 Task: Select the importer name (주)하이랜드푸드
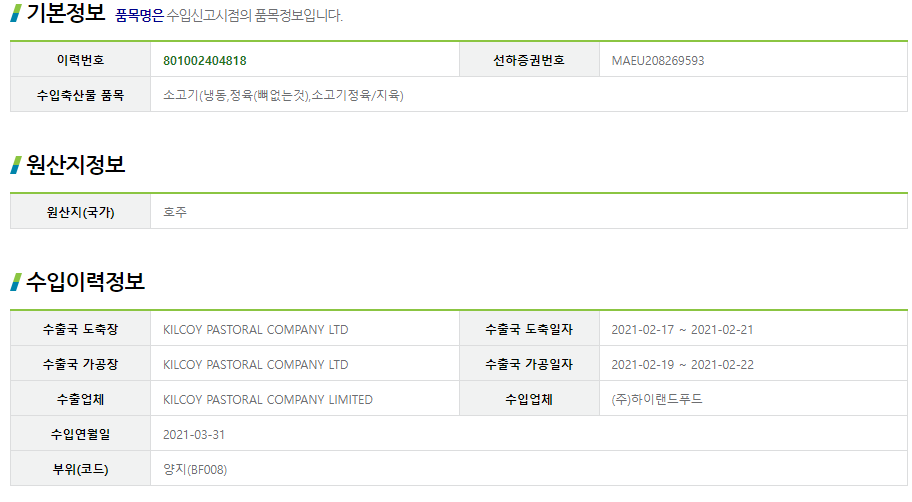coord(657,399)
